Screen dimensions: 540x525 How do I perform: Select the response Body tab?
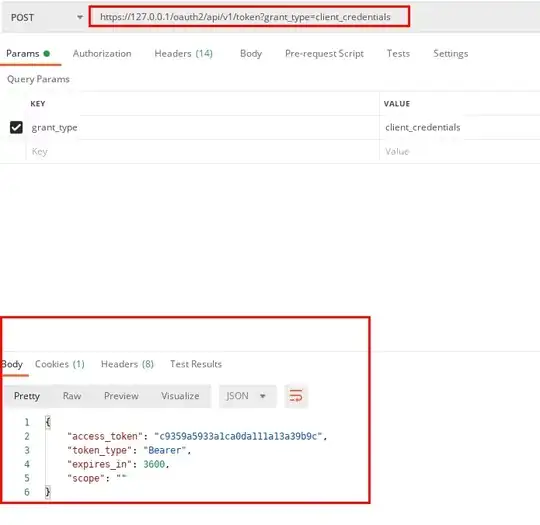click(12, 364)
